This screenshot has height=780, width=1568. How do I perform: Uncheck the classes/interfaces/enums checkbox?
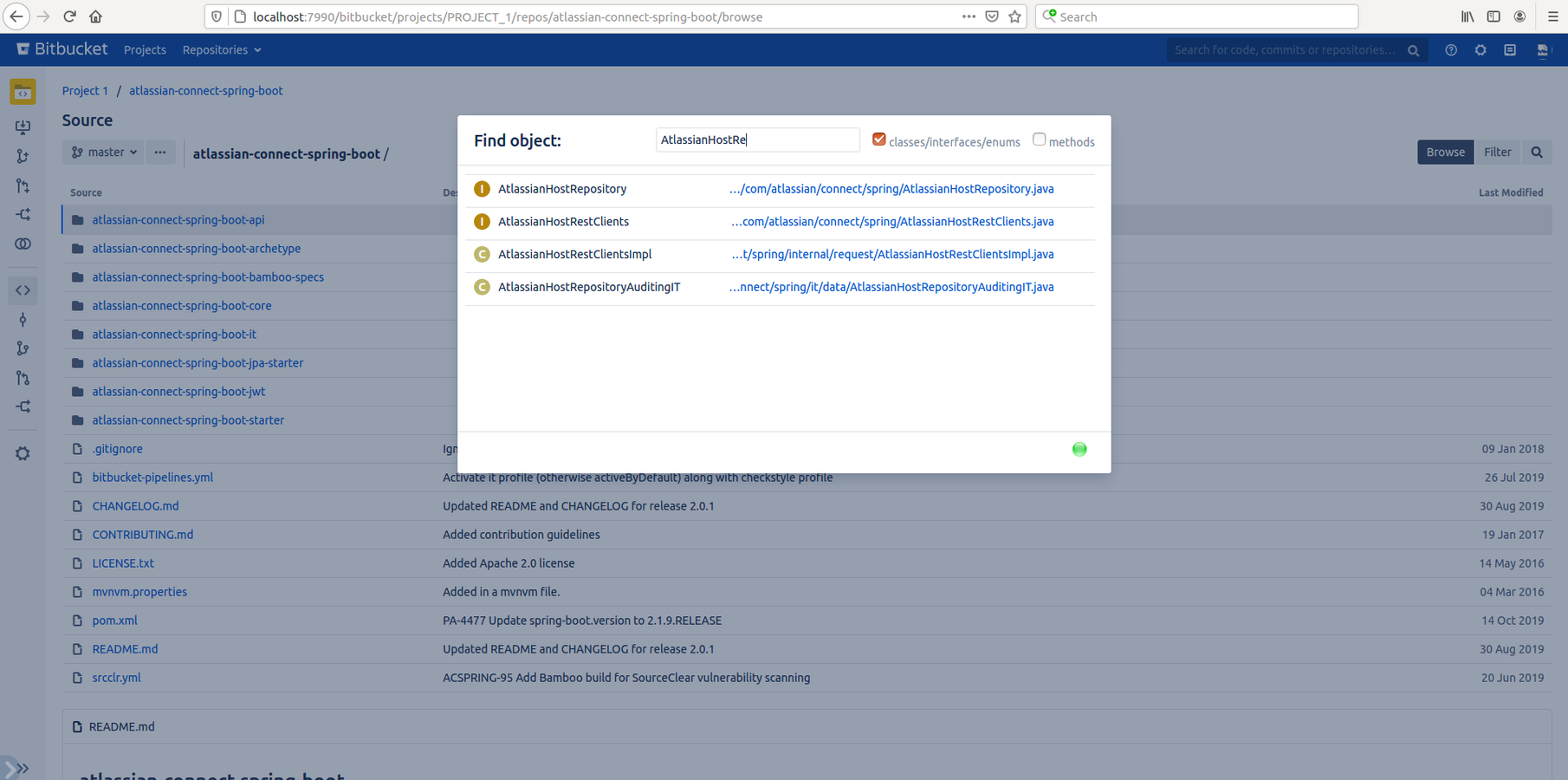coord(878,140)
